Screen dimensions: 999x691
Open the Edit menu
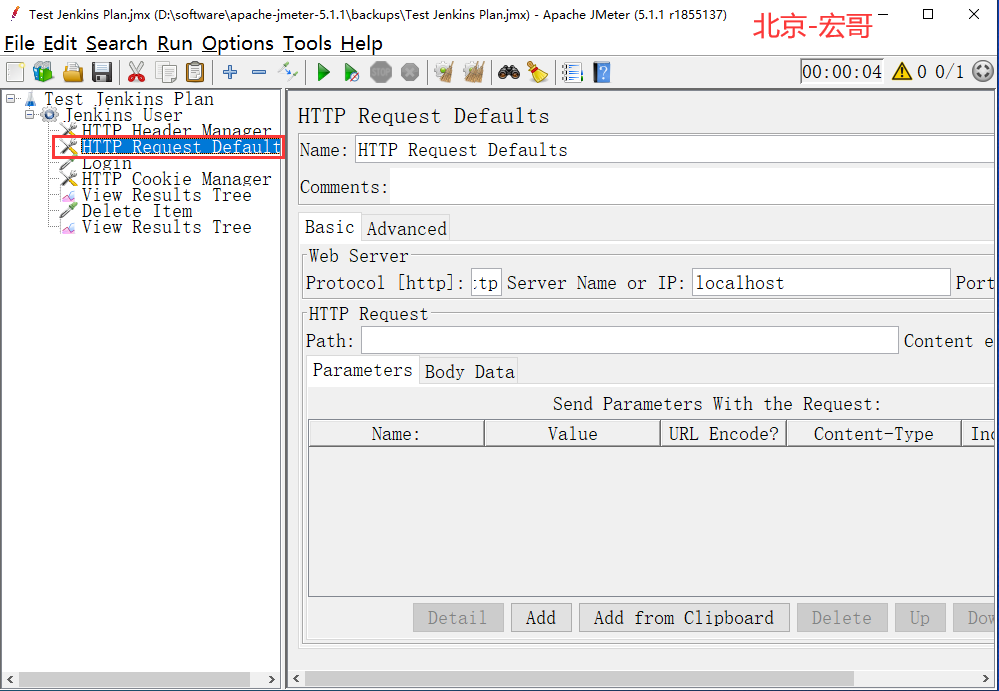(x=60, y=43)
